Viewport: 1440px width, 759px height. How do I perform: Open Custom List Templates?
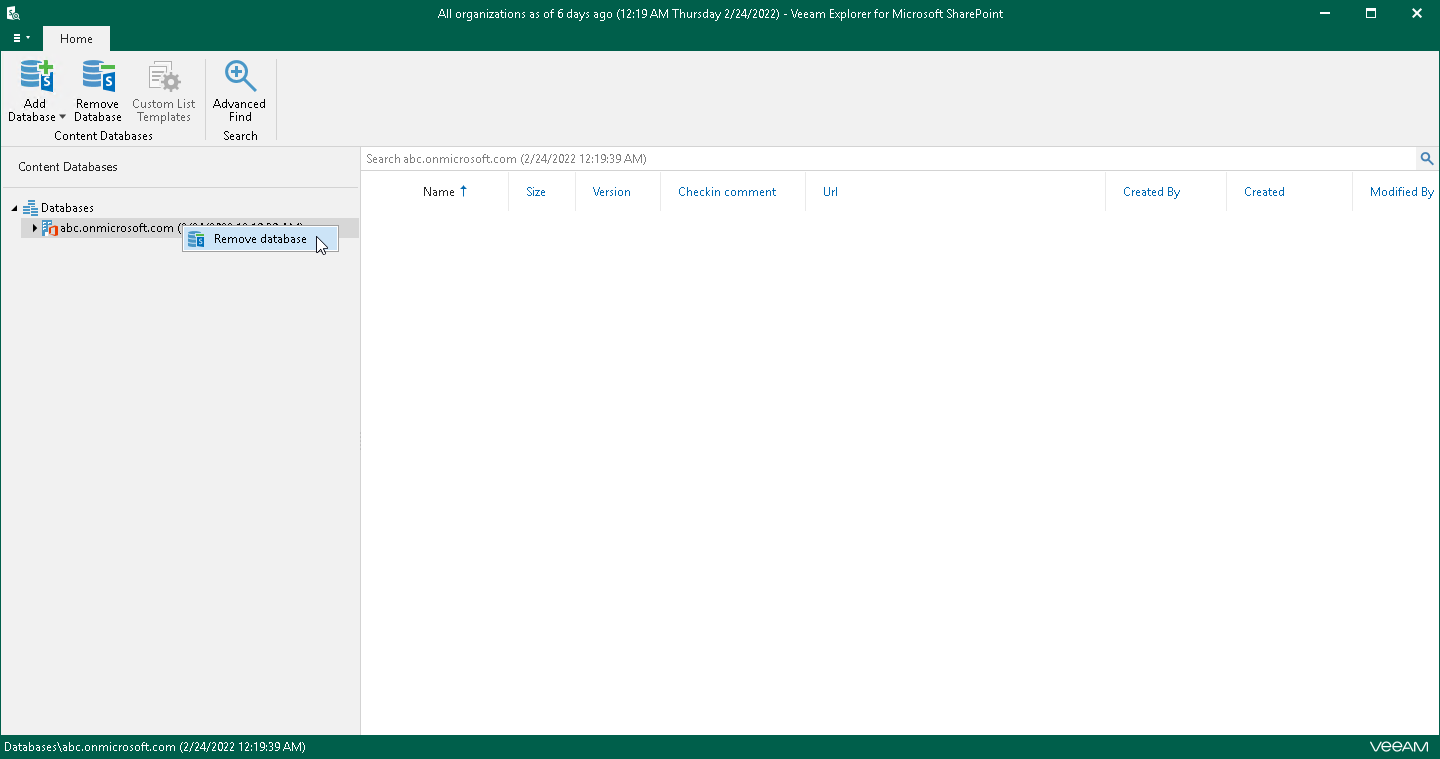point(164,92)
